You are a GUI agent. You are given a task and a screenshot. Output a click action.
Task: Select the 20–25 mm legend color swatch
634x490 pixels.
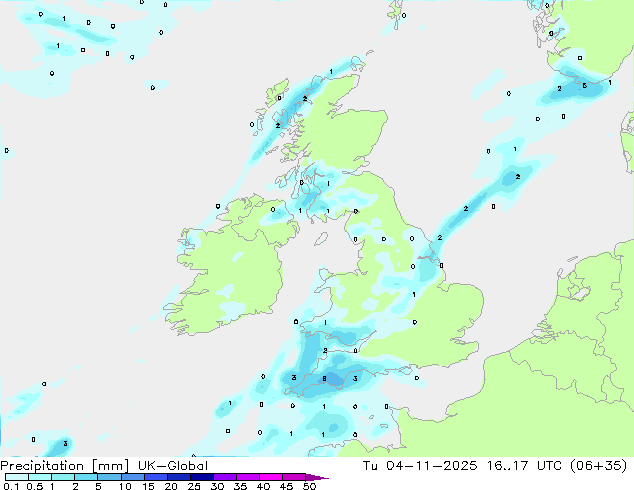pyautogui.click(x=179, y=477)
